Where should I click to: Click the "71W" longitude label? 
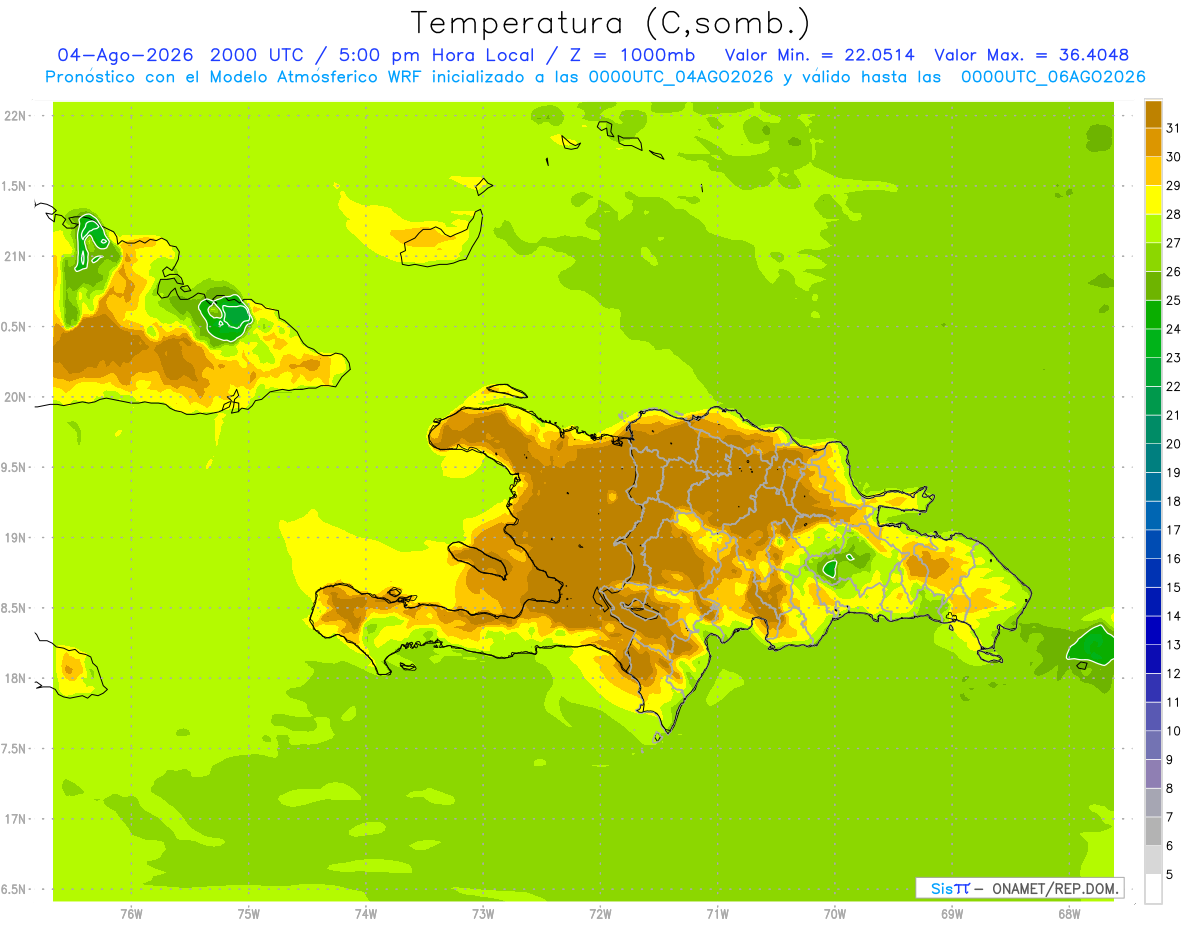pos(717,913)
